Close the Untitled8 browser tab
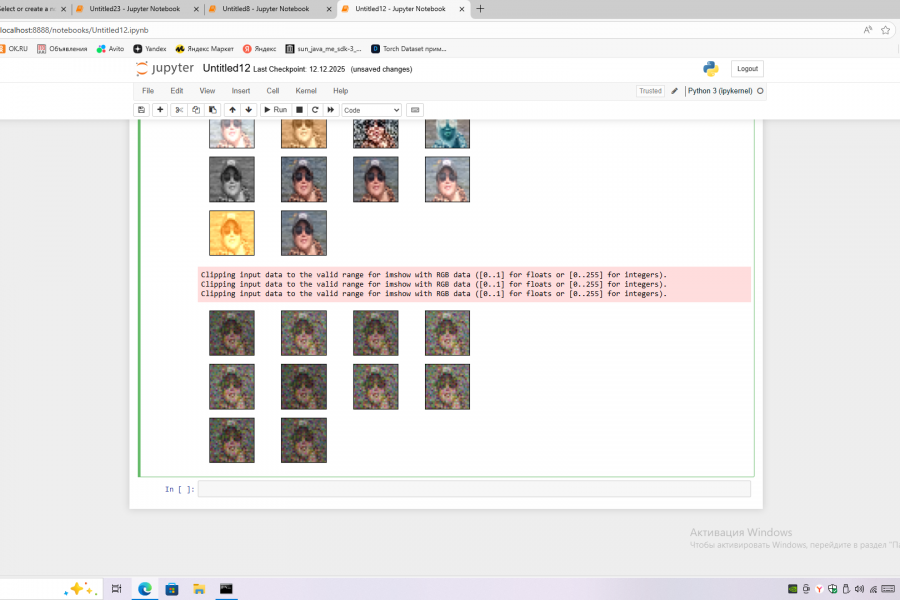The height and width of the screenshot is (600, 900). click(329, 9)
